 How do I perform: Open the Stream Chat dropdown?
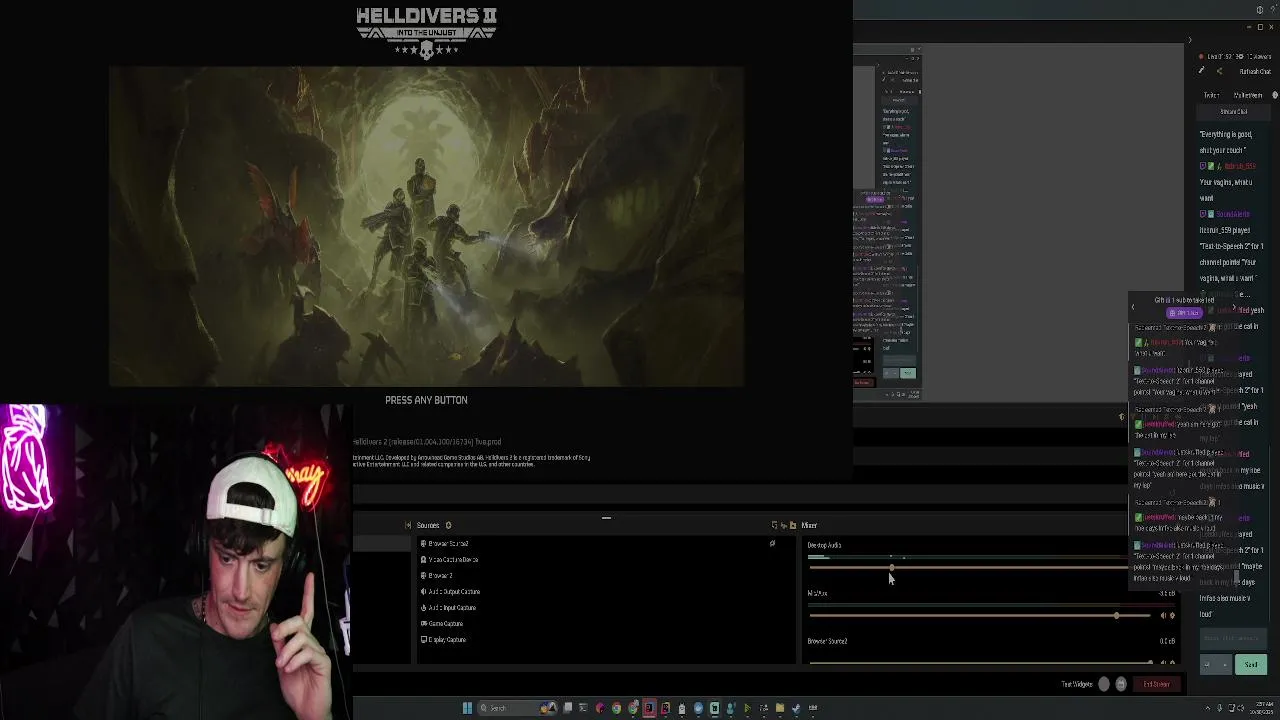[x=1233, y=112]
